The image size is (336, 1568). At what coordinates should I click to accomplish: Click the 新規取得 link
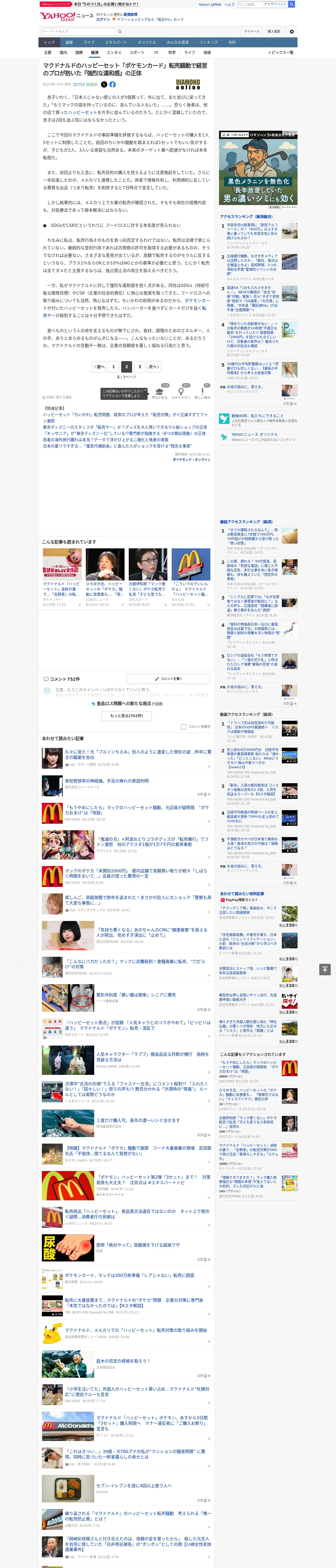pos(131,15)
